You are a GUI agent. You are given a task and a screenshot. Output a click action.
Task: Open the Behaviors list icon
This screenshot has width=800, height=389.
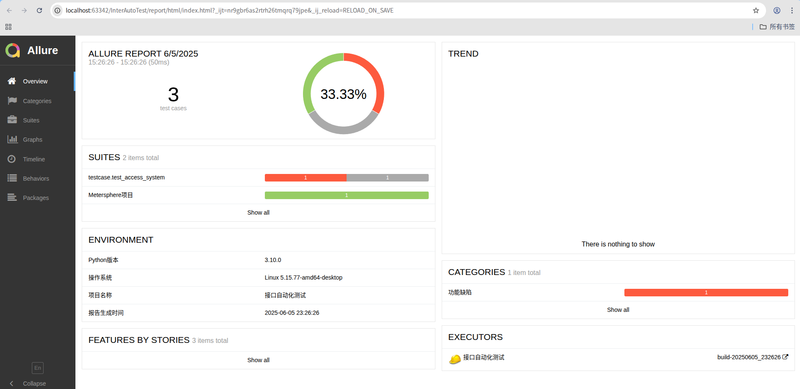[12, 178]
